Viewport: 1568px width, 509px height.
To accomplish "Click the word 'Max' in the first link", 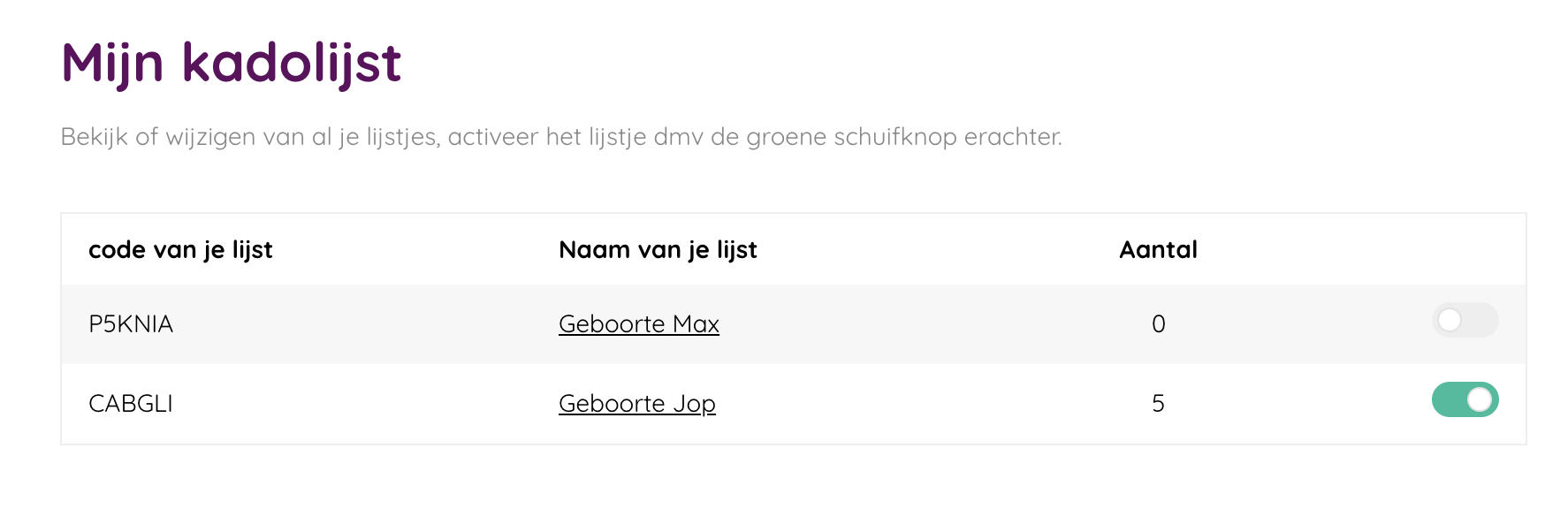I will pyautogui.click(x=696, y=324).
